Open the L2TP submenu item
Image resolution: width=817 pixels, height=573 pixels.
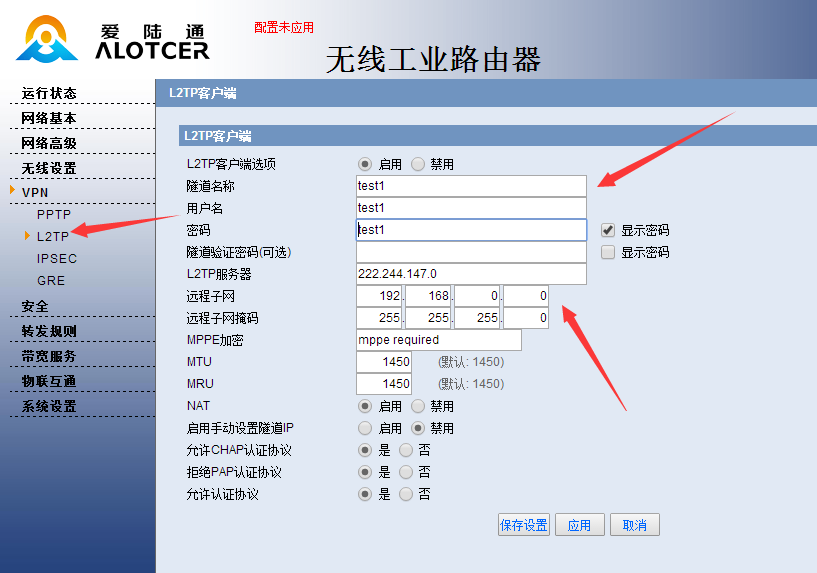point(52,237)
